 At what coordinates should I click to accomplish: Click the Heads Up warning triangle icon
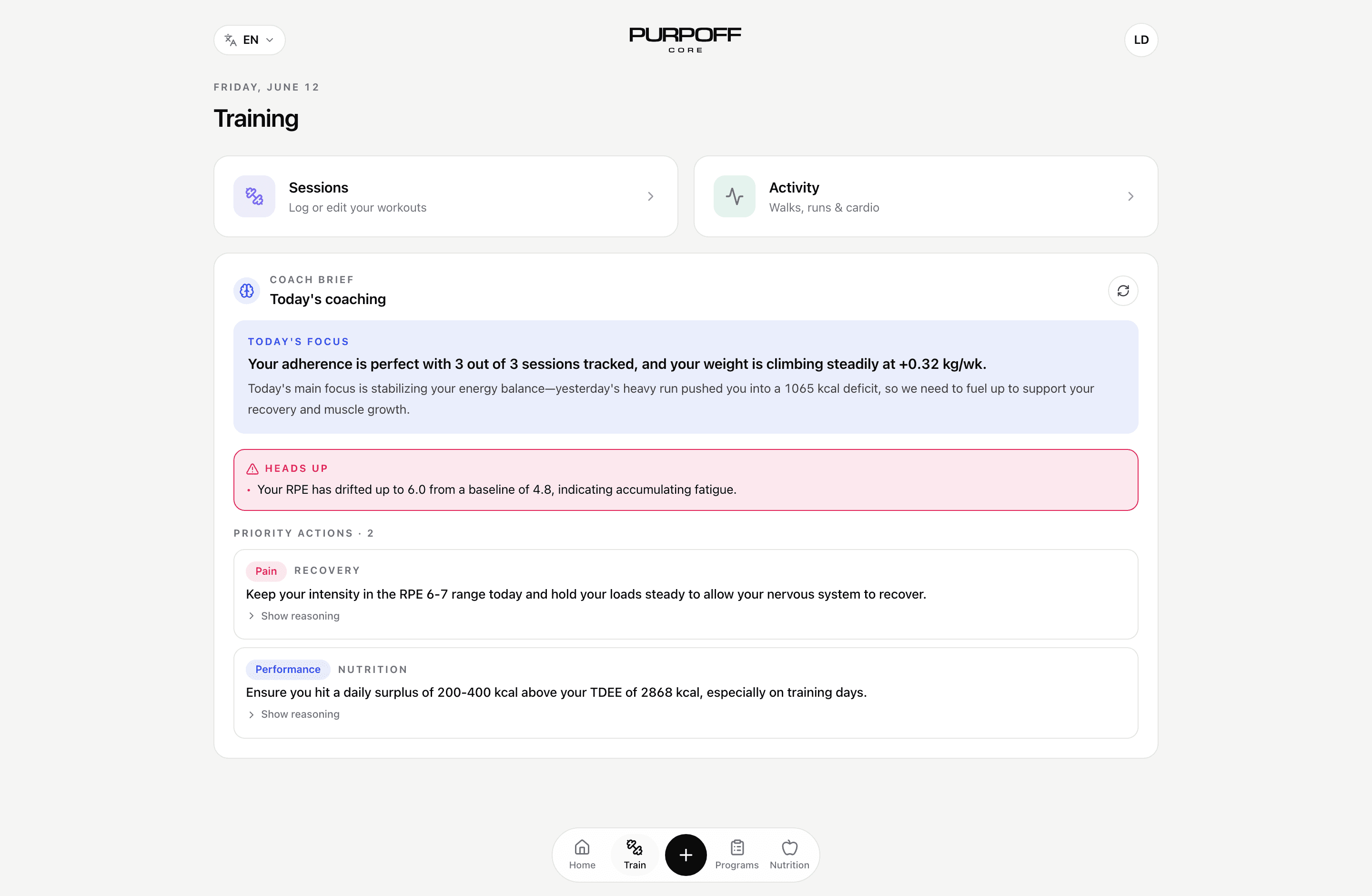[252, 469]
